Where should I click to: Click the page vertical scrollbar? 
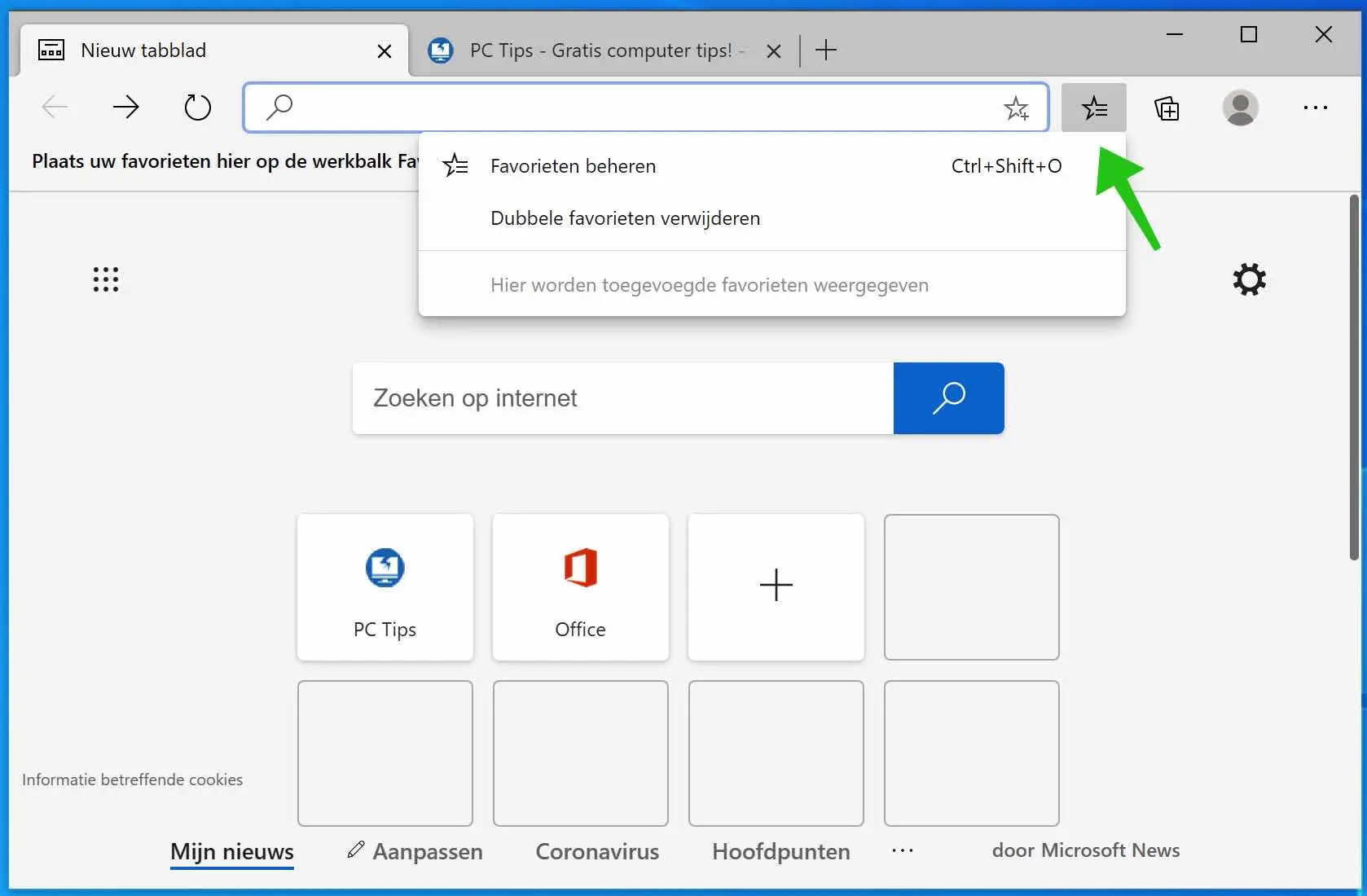[x=1354, y=377]
